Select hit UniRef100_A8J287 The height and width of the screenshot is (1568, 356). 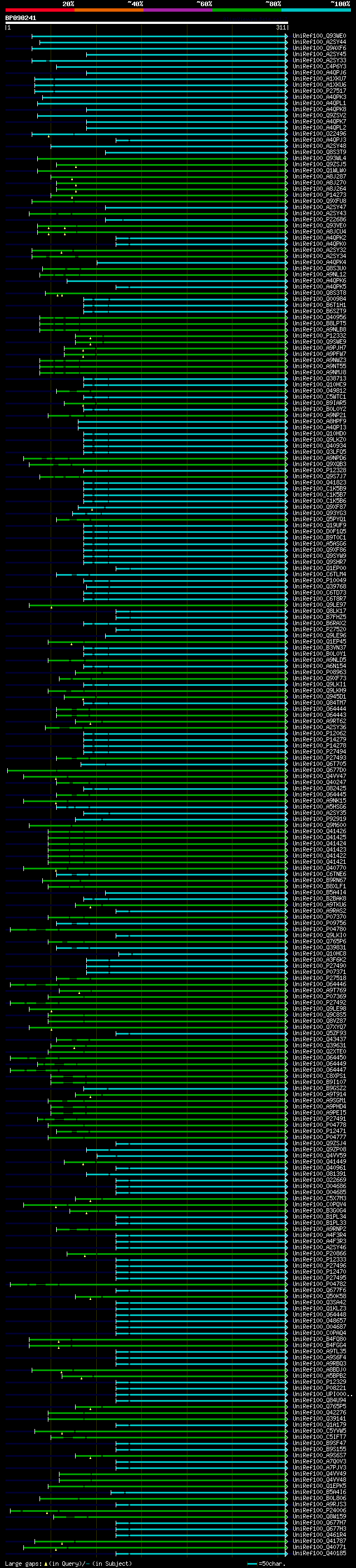(319, 176)
